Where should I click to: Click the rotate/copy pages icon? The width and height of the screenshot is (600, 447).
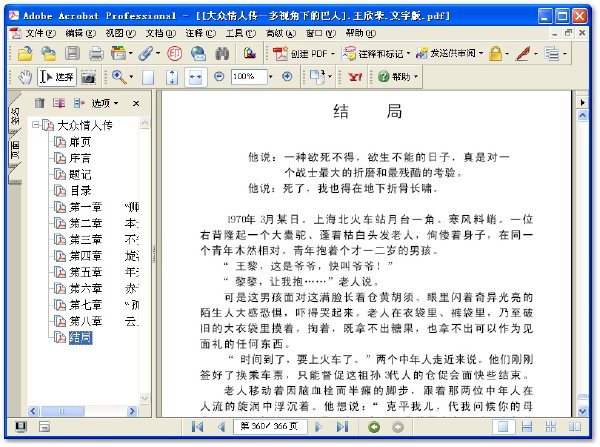[x=317, y=77]
